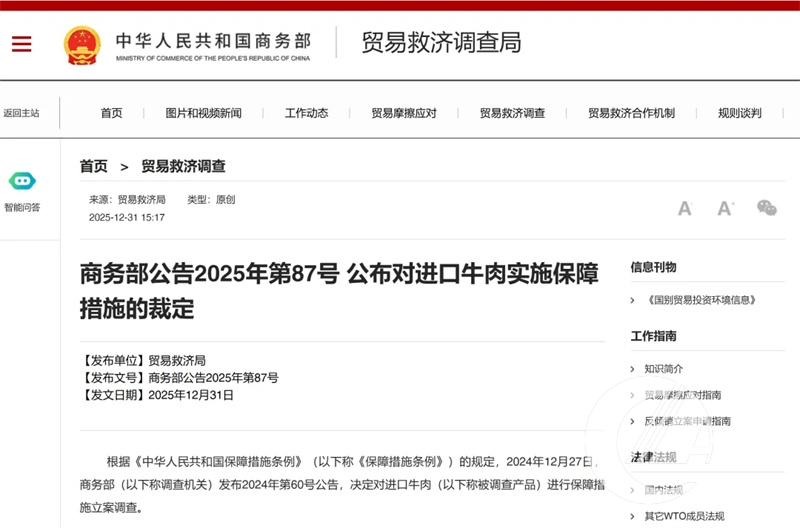Open the red hamburger menu
Screen dimensions: 800x528
pyautogui.click(x=21, y=44)
